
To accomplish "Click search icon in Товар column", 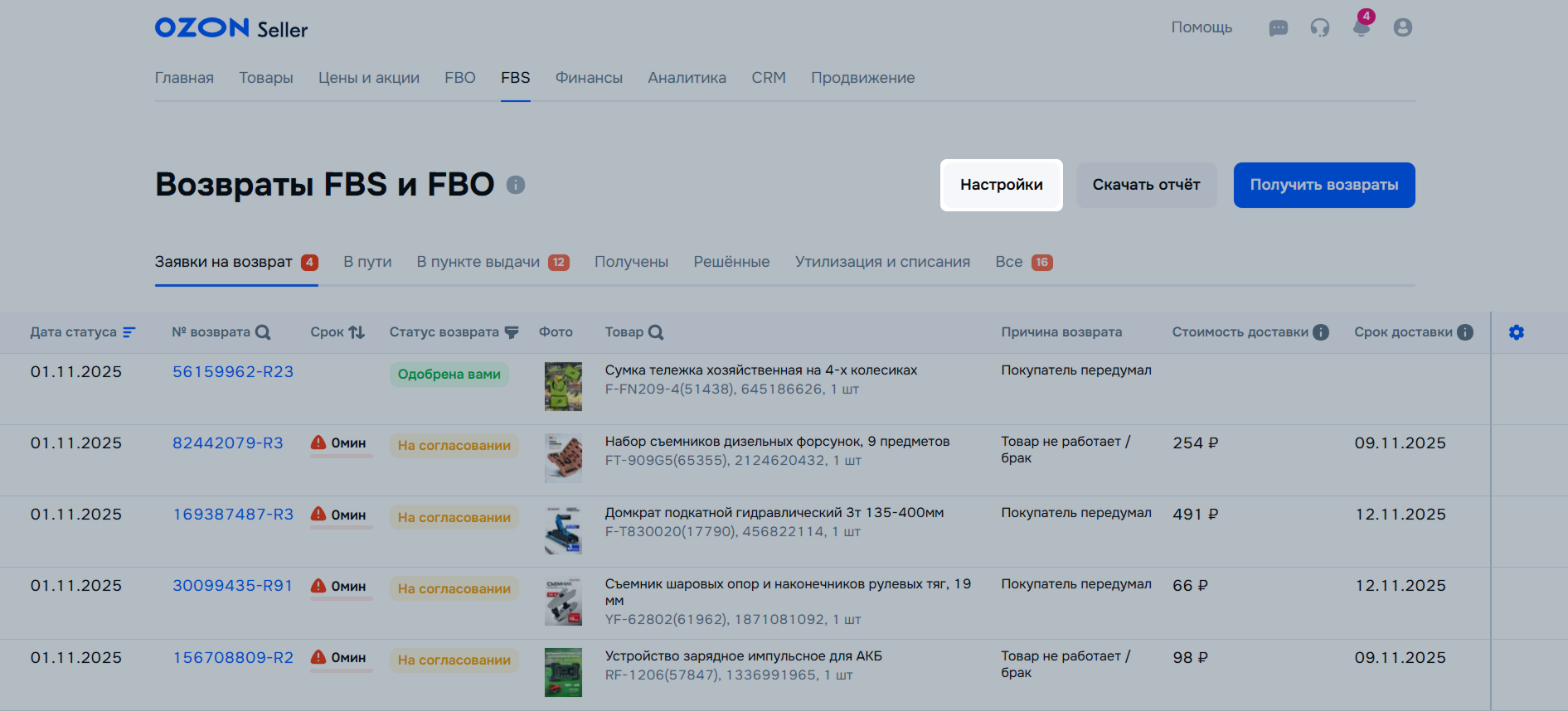I will pos(656,332).
